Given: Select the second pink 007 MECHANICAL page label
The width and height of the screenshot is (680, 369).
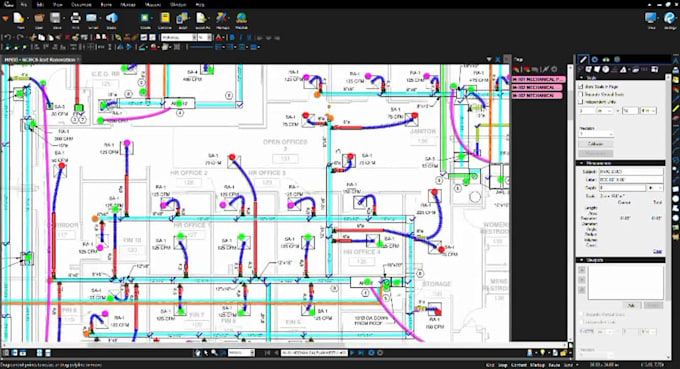Looking at the screenshot, I should [537, 87].
